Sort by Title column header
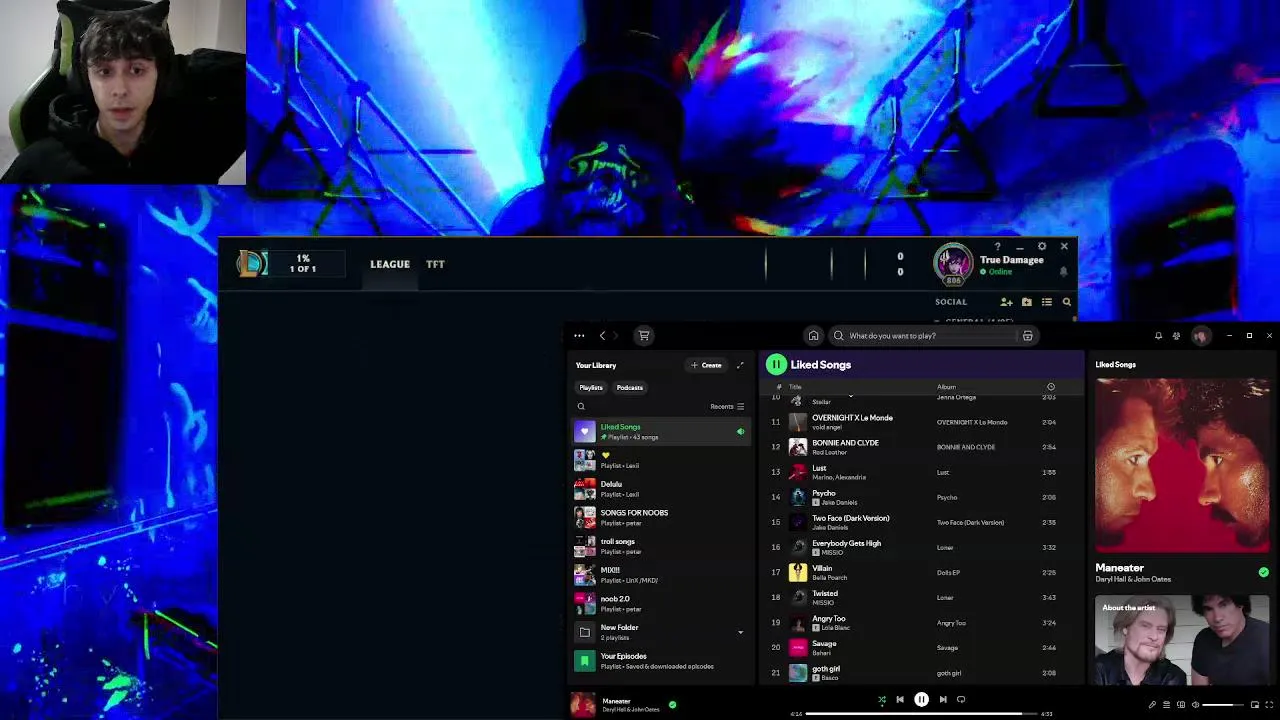This screenshot has height=720, width=1280. coord(795,387)
